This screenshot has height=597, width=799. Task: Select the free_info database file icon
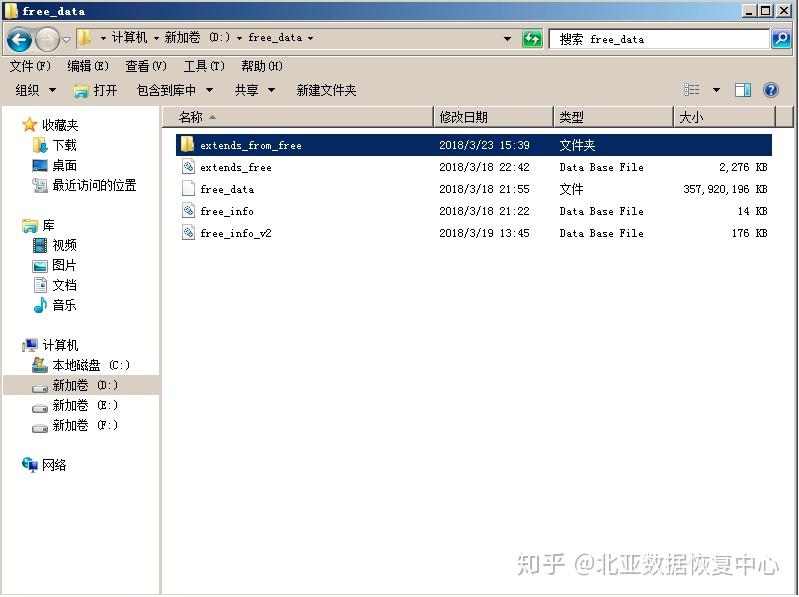coord(188,210)
